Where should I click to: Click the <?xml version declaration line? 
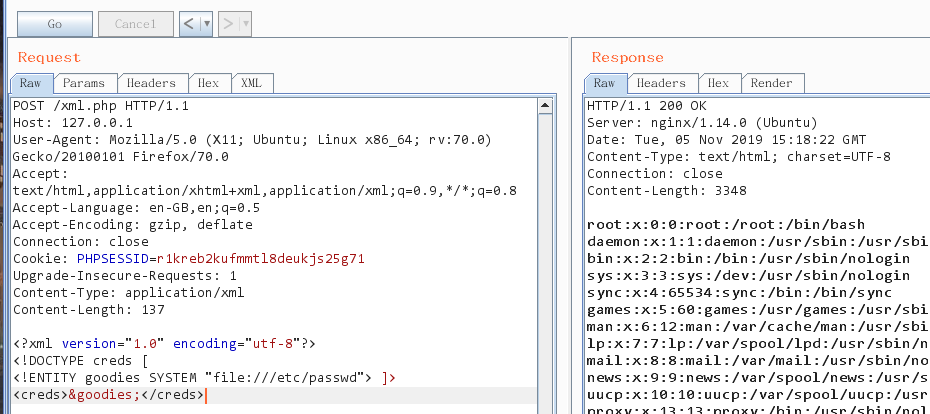[x=164, y=343]
